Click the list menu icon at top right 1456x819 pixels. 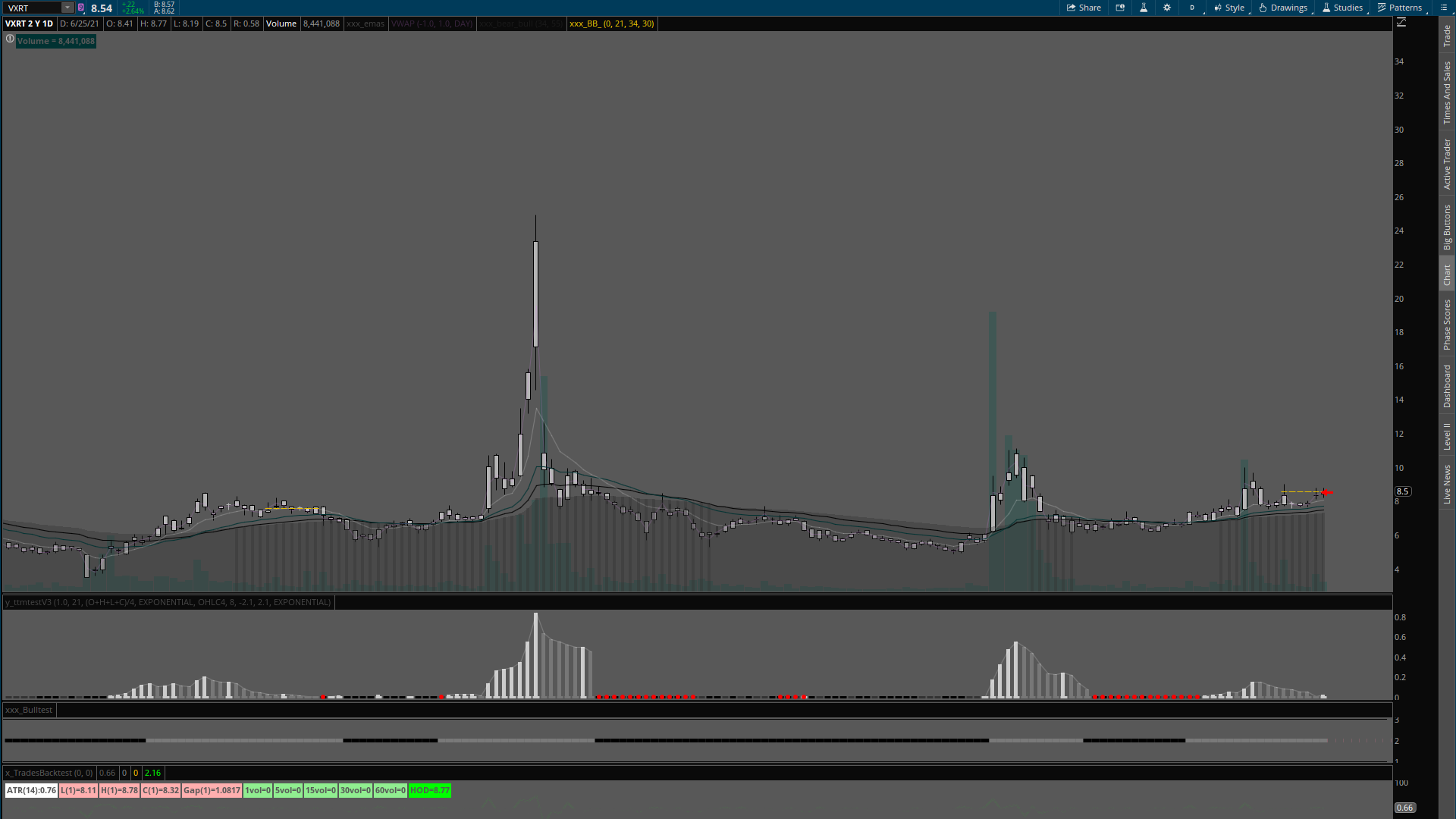tap(1444, 8)
